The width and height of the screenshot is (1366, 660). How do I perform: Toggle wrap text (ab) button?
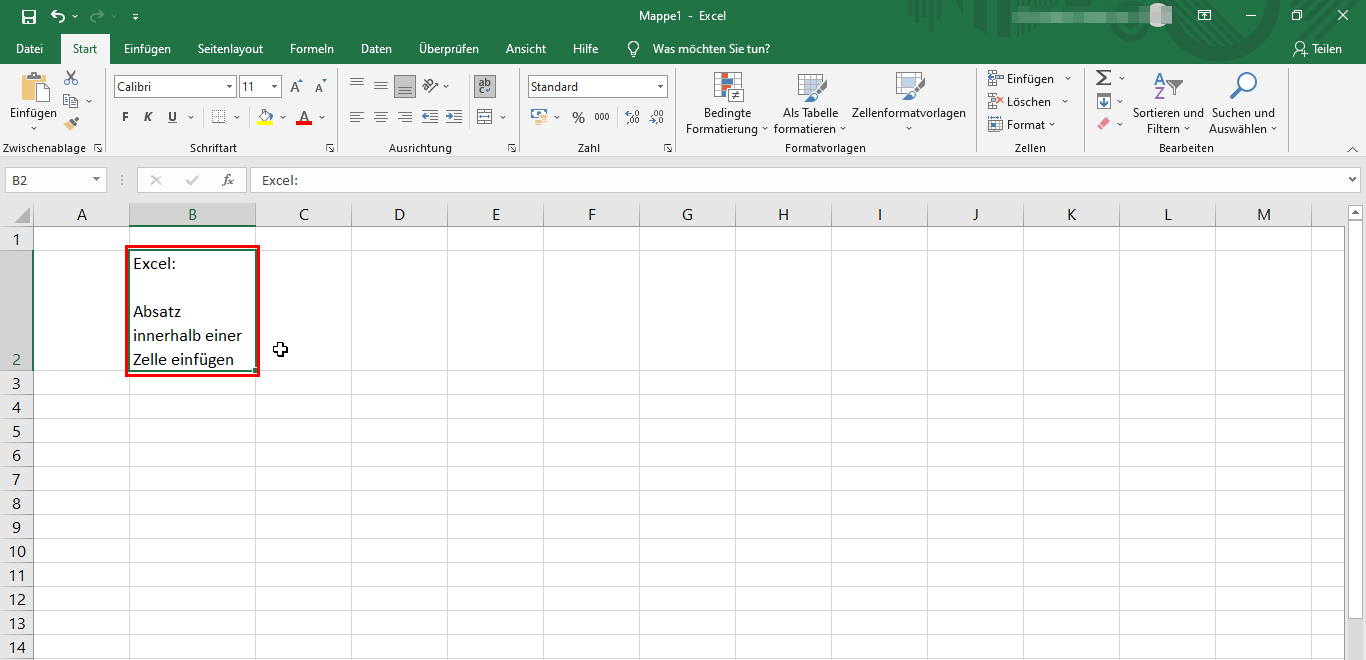[485, 86]
